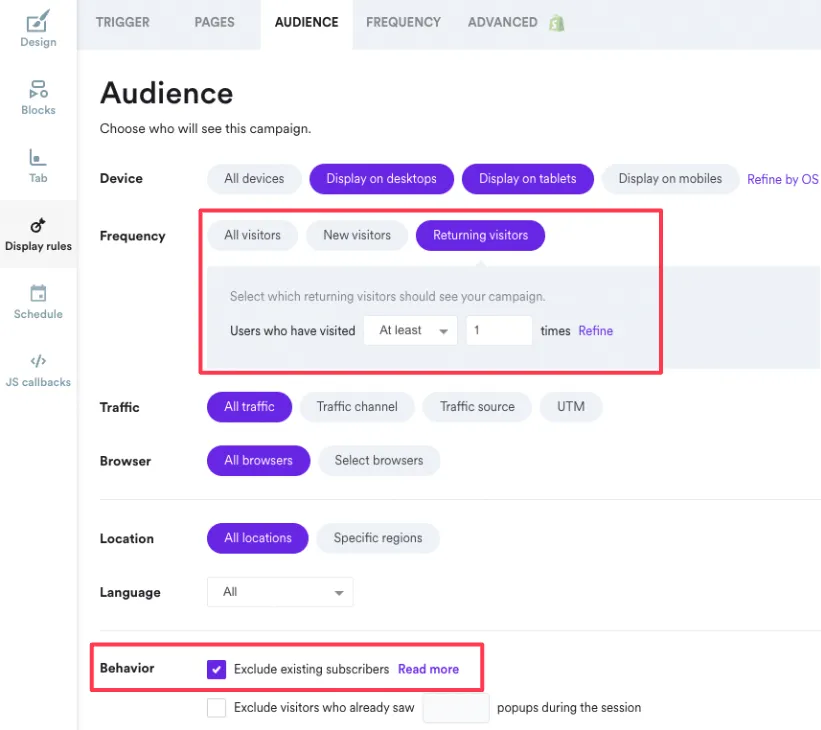This screenshot has height=730, width=821.
Task: Choose Select browsers option
Action: tap(379, 461)
